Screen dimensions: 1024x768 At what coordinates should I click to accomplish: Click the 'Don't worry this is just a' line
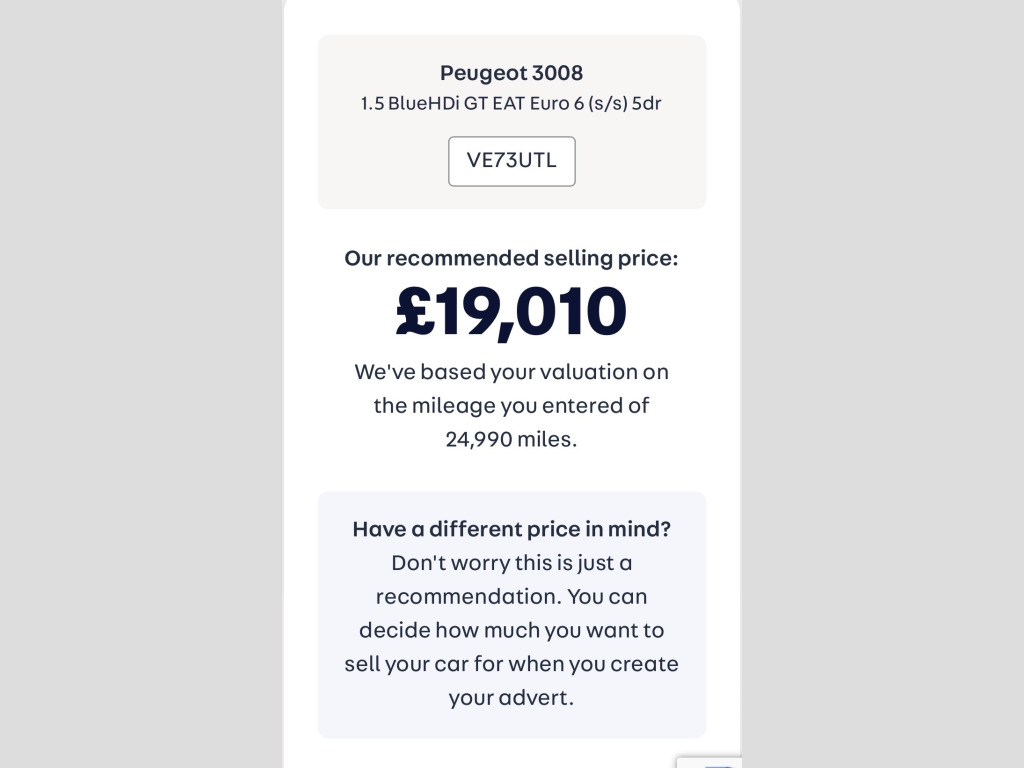point(511,563)
